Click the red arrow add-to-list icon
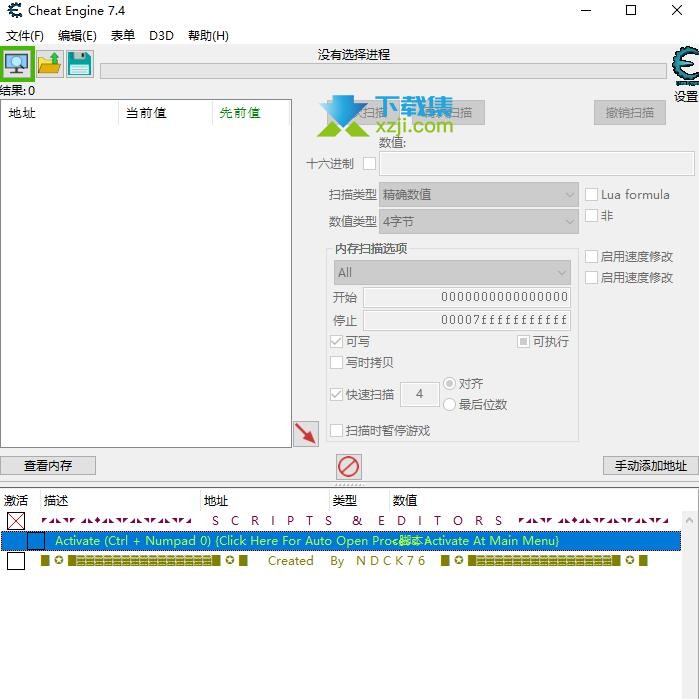 pyautogui.click(x=306, y=434)
